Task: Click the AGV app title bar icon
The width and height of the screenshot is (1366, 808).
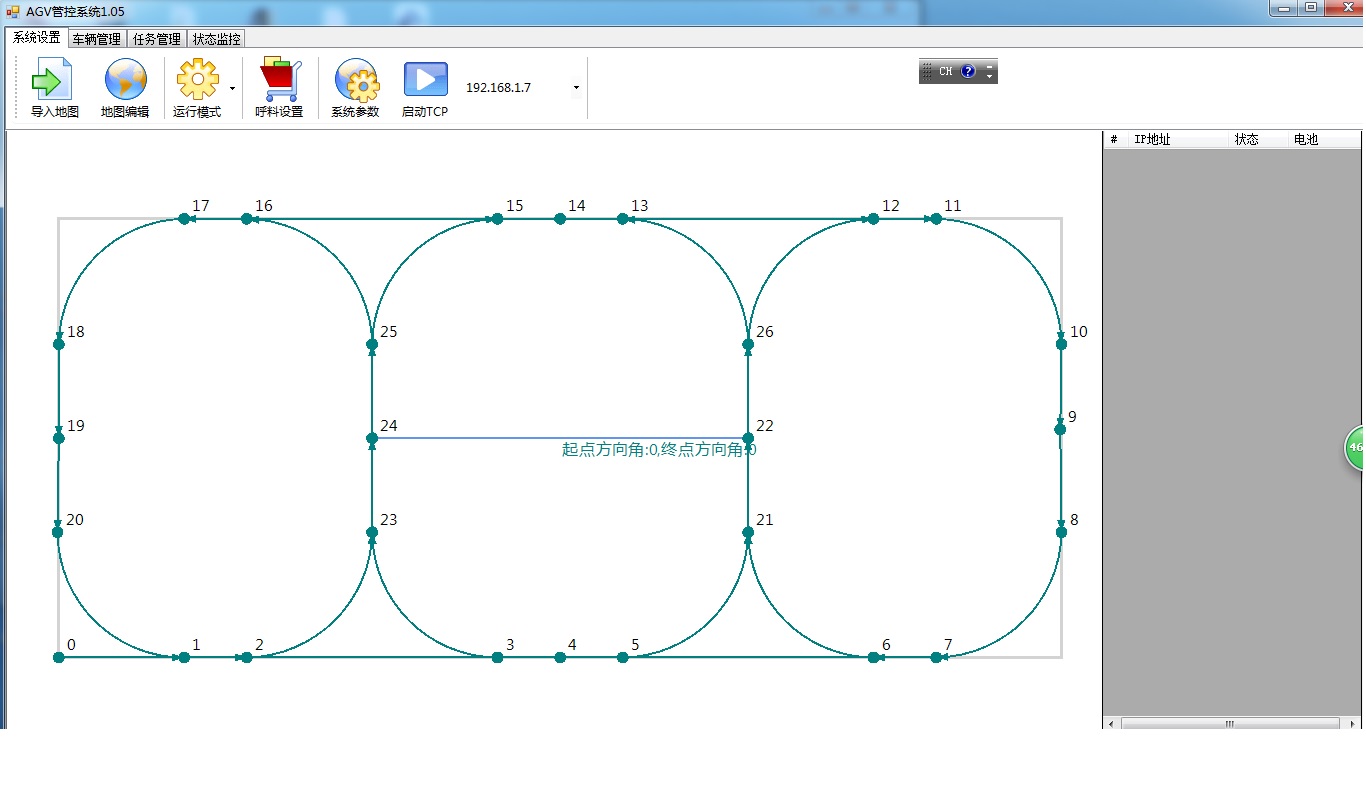Action: click(13, 12)
